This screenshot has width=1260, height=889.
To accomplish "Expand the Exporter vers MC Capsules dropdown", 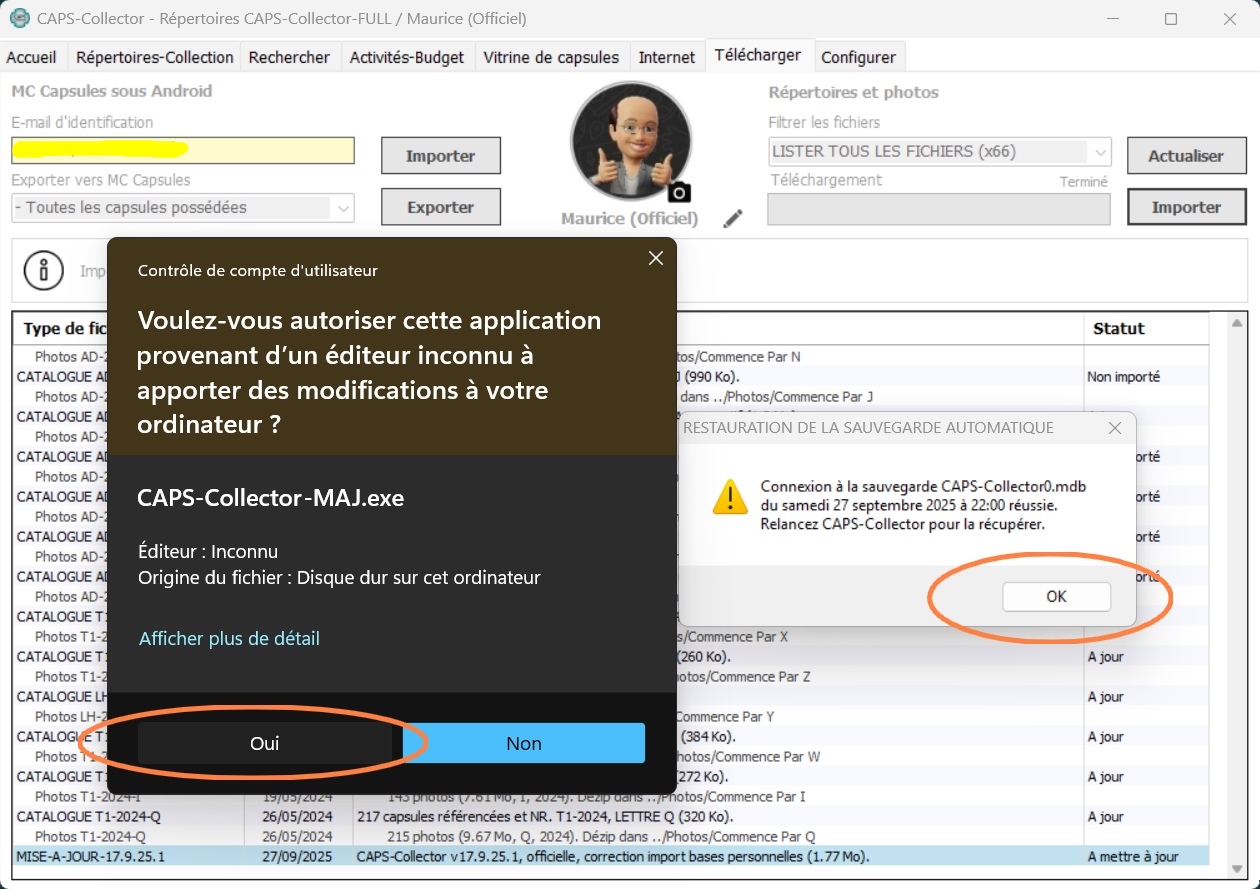I will pyautogui.click(x=343, y=208).
